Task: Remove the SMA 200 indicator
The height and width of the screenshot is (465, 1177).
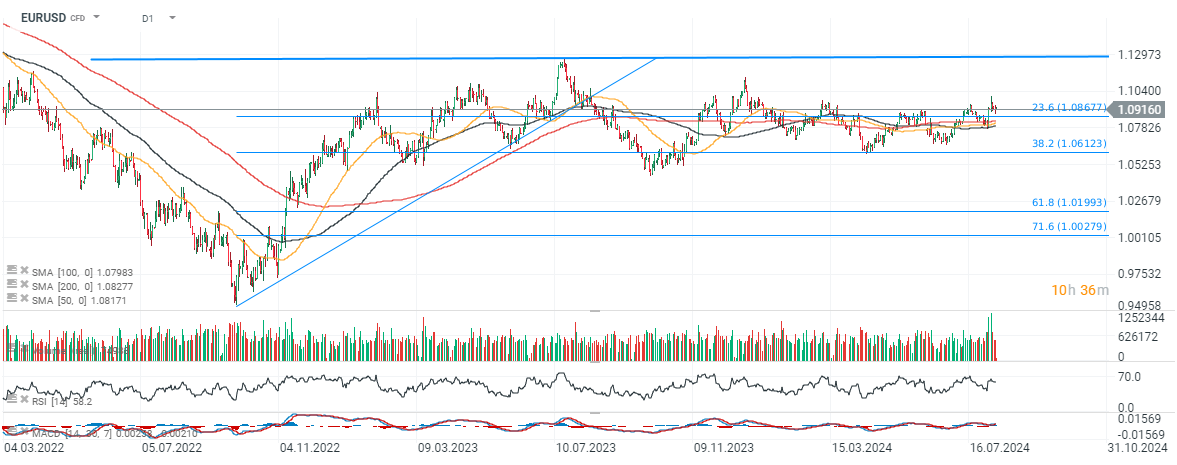Action: click(25, 284)
